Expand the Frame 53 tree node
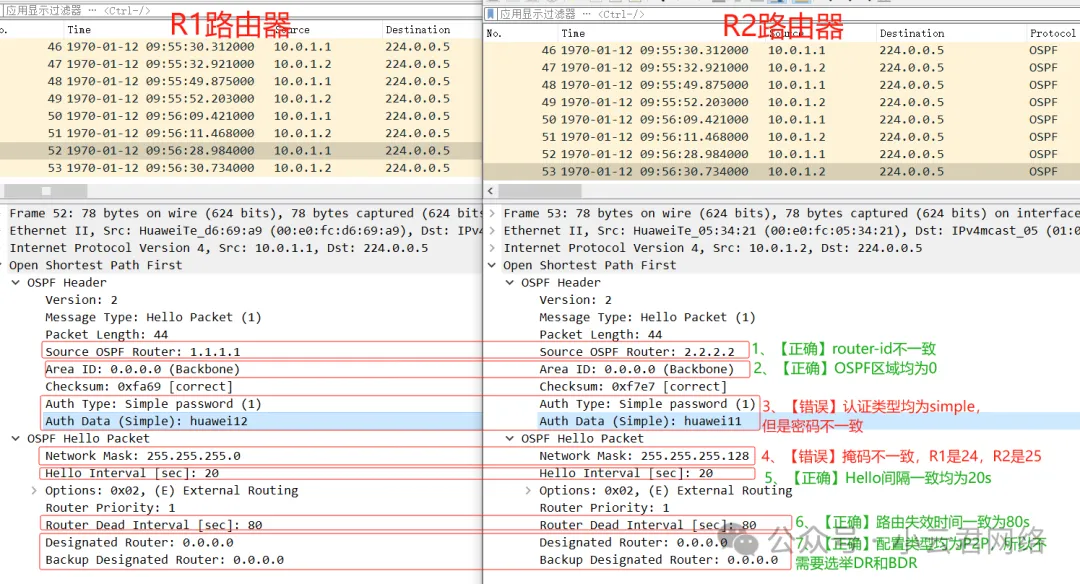 [492, 213]
